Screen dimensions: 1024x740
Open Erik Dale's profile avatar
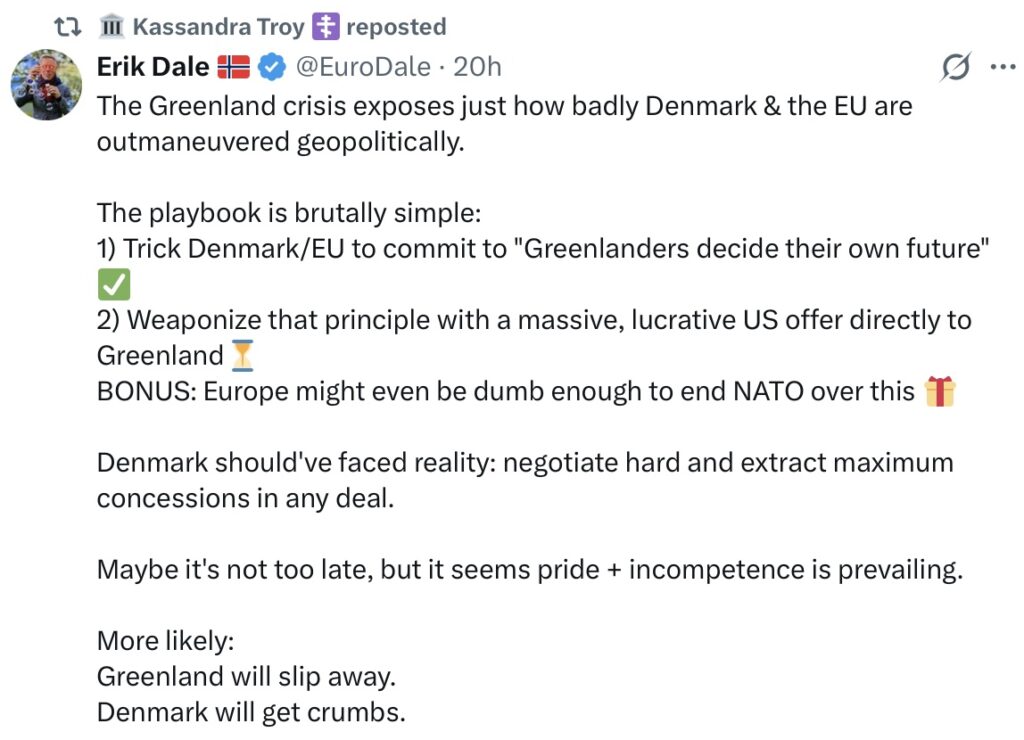46,84
